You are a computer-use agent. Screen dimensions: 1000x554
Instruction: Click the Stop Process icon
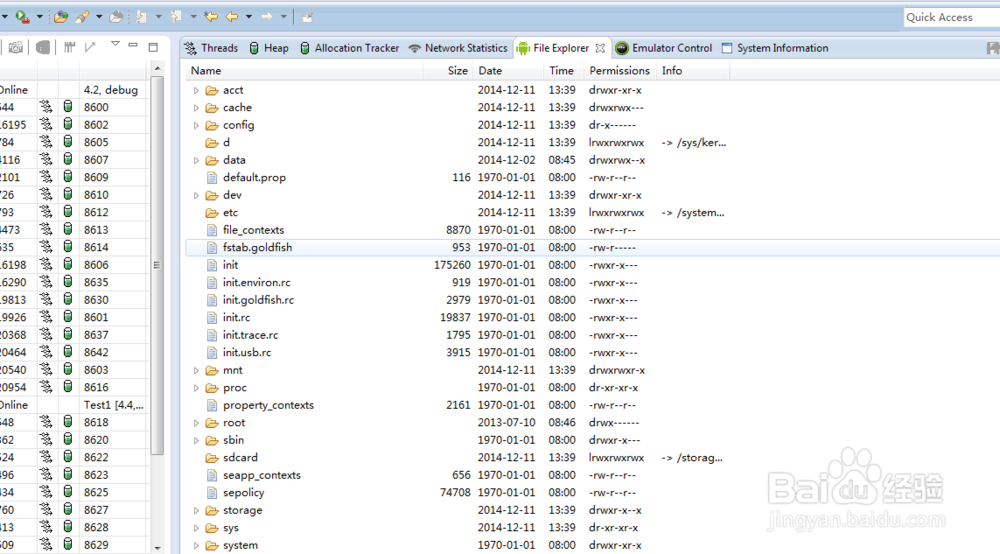43,48
